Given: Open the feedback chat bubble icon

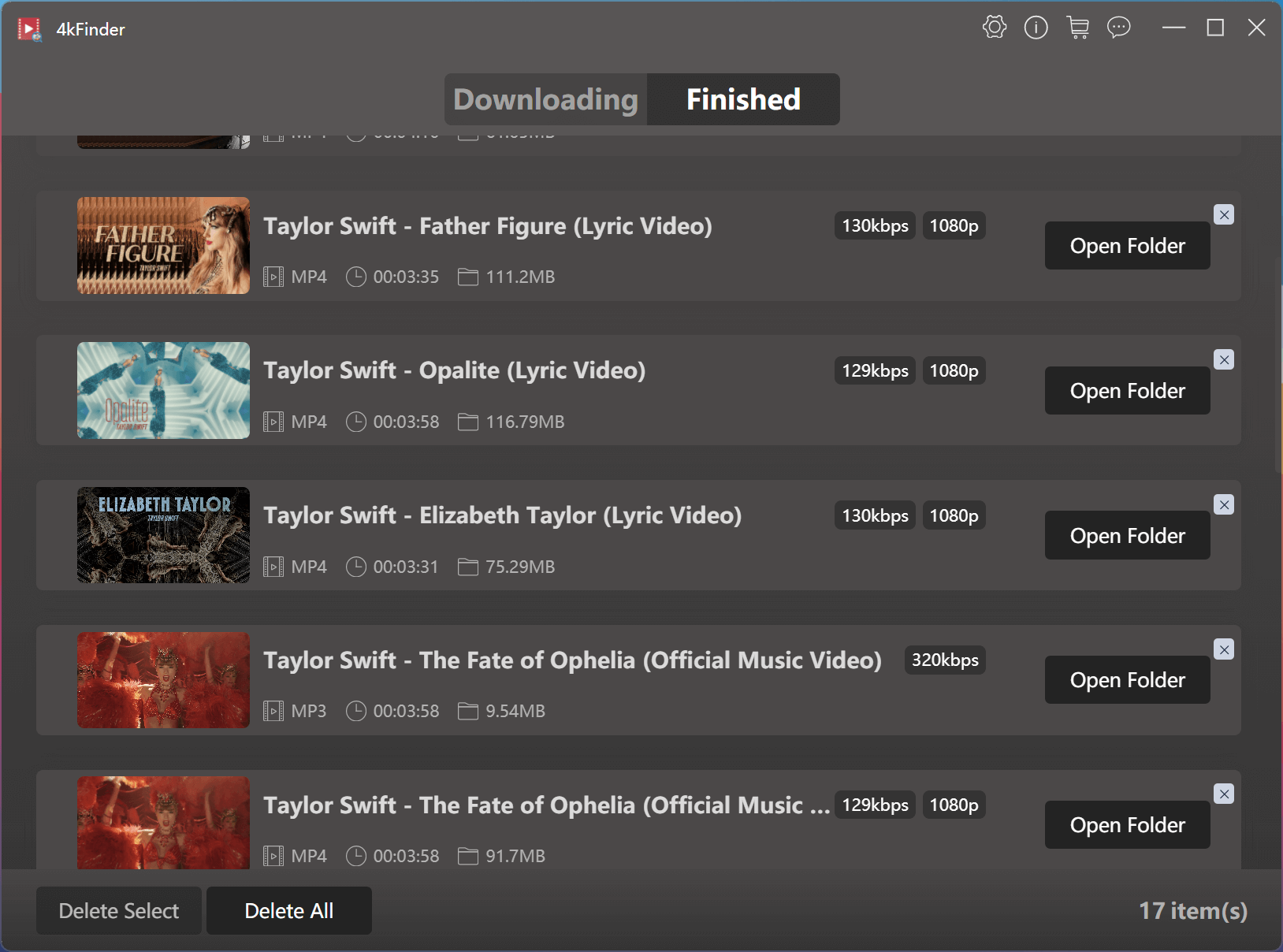Looking at the screenshot, I should tap(1118, 28).
